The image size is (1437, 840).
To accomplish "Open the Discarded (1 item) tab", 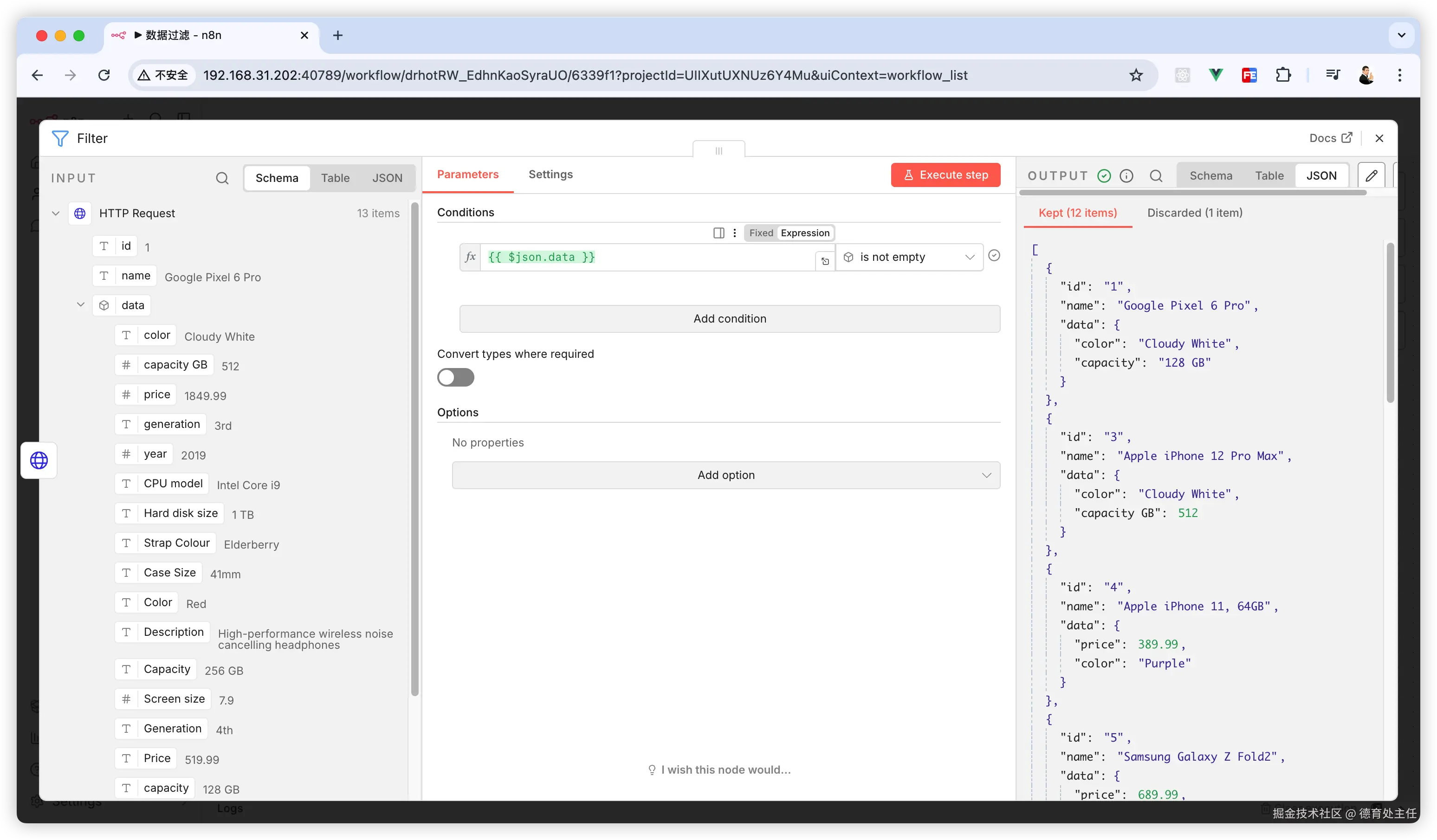I will pos(1194,213).
